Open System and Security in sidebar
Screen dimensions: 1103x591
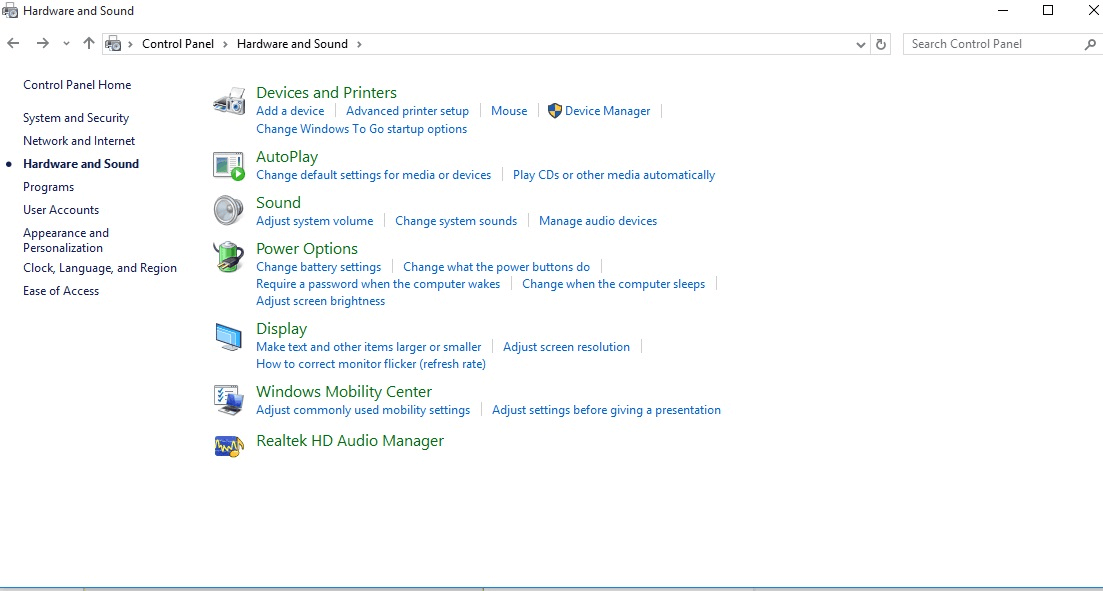(x=76, y=118)
